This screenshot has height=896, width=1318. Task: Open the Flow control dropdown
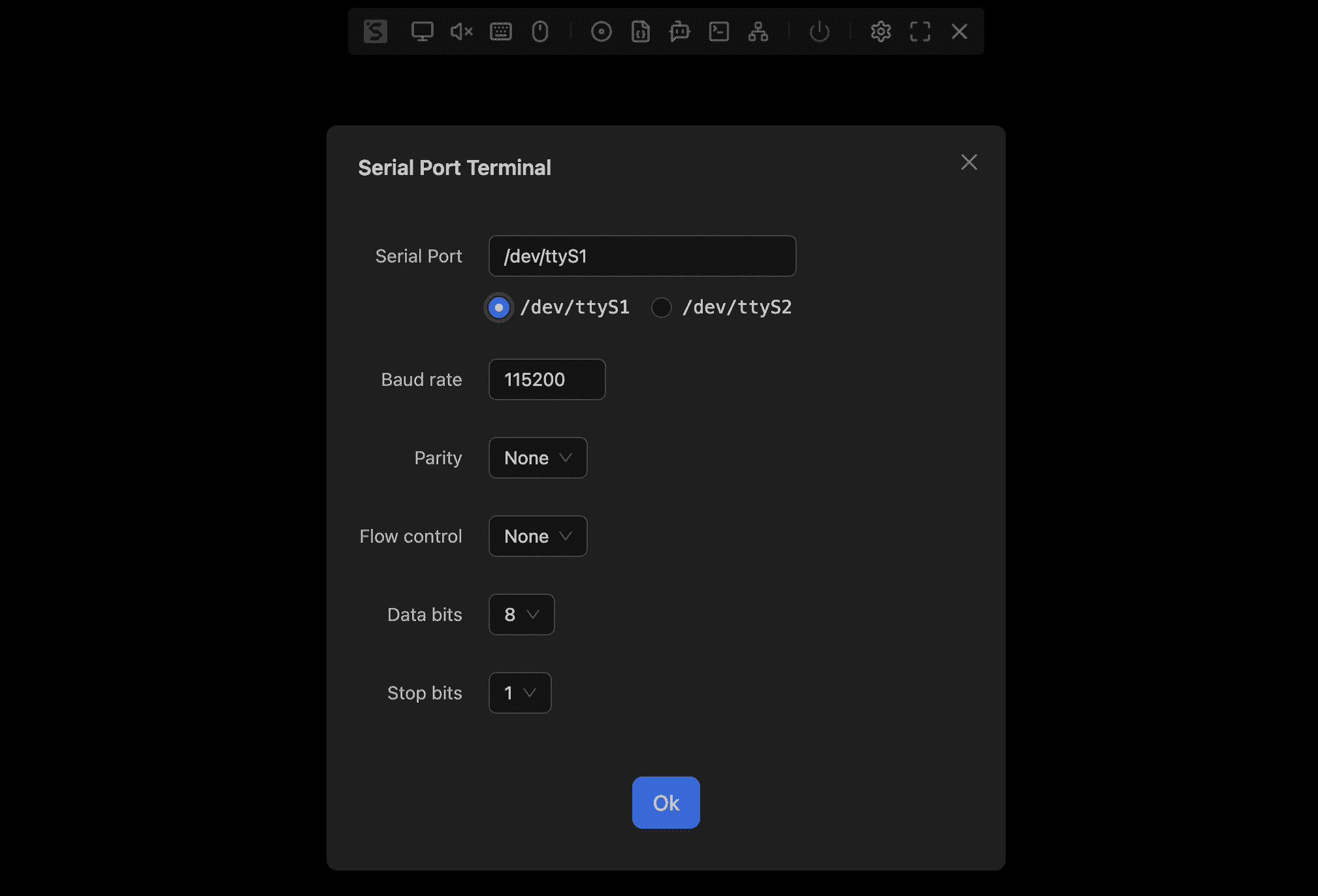coord(538,536)
